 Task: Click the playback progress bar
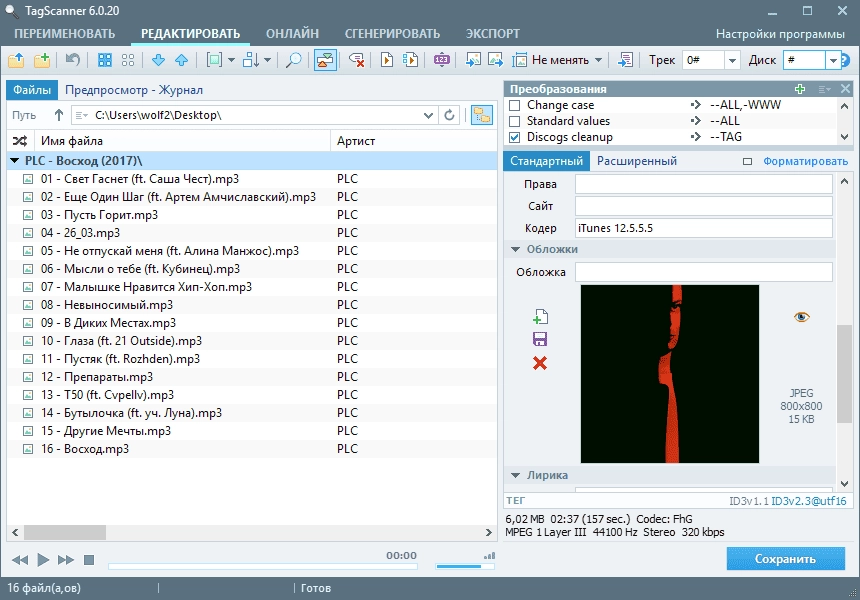coord(263,567)
